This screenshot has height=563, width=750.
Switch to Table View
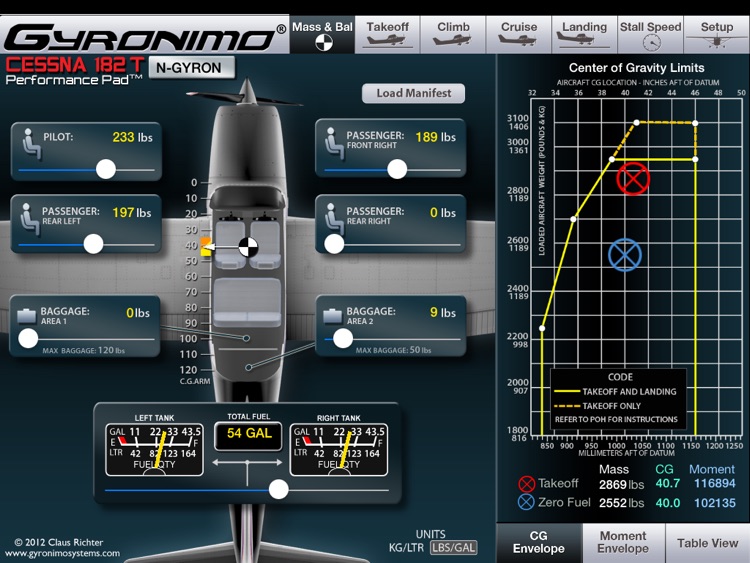pyautogui.click(x=707, y=542)
